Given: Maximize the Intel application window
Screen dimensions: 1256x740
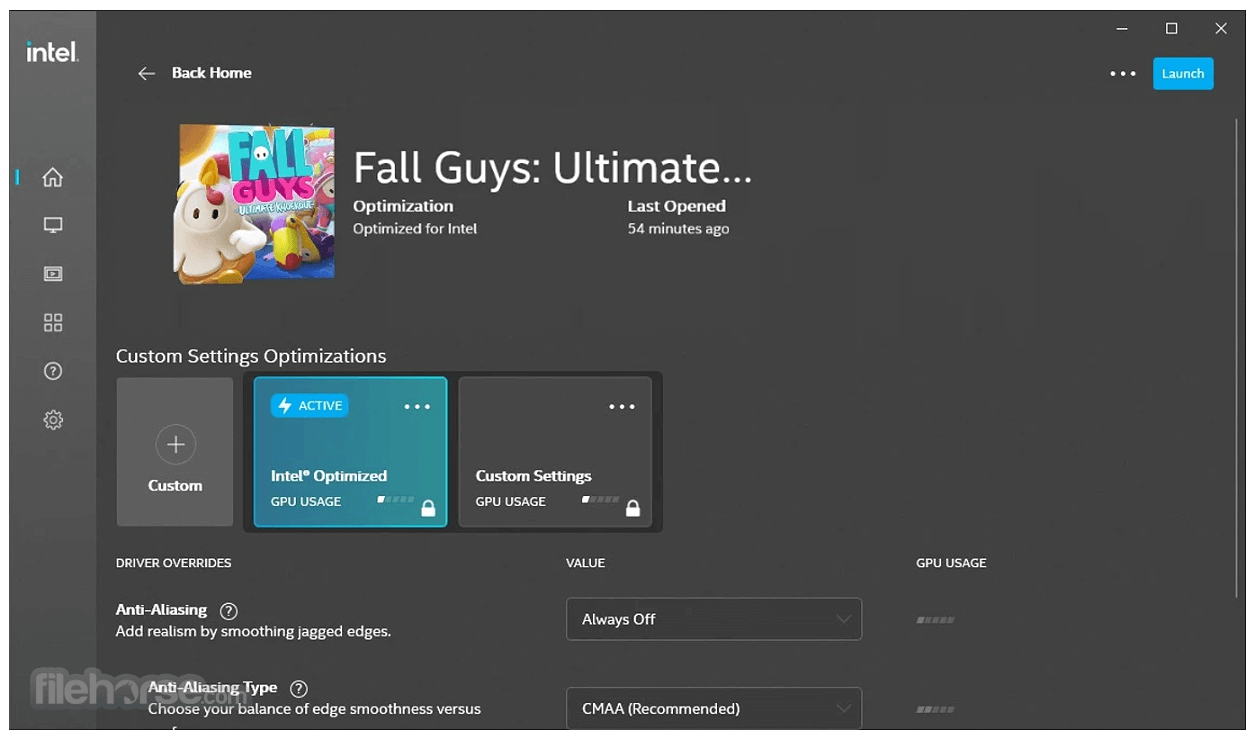Looking at the screenshot, I should click(1171, 29).
